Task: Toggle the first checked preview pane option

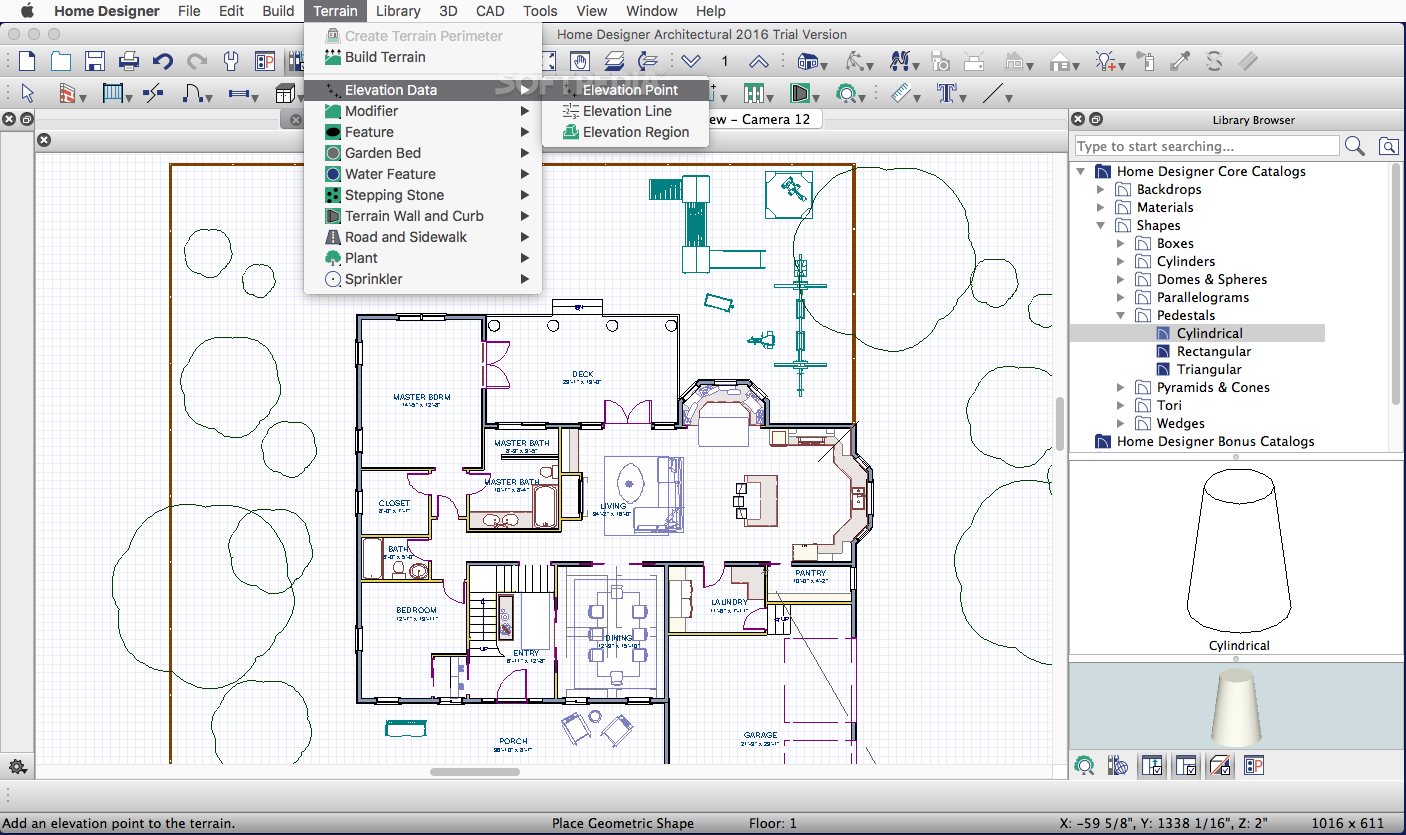Action: point(1151,766)
